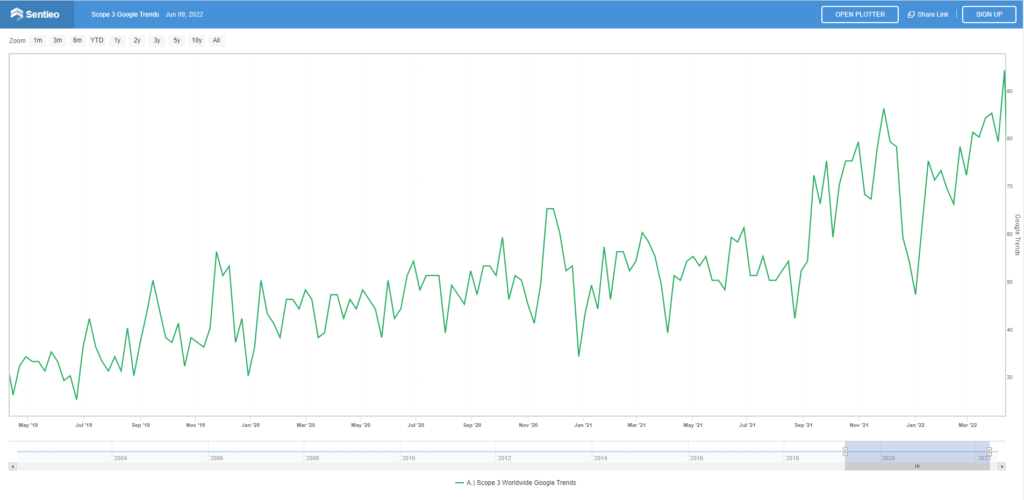Set zoom range to 3m
Image resolution: width=1024 pixels, height=500 pixels.
coord(57,40)
